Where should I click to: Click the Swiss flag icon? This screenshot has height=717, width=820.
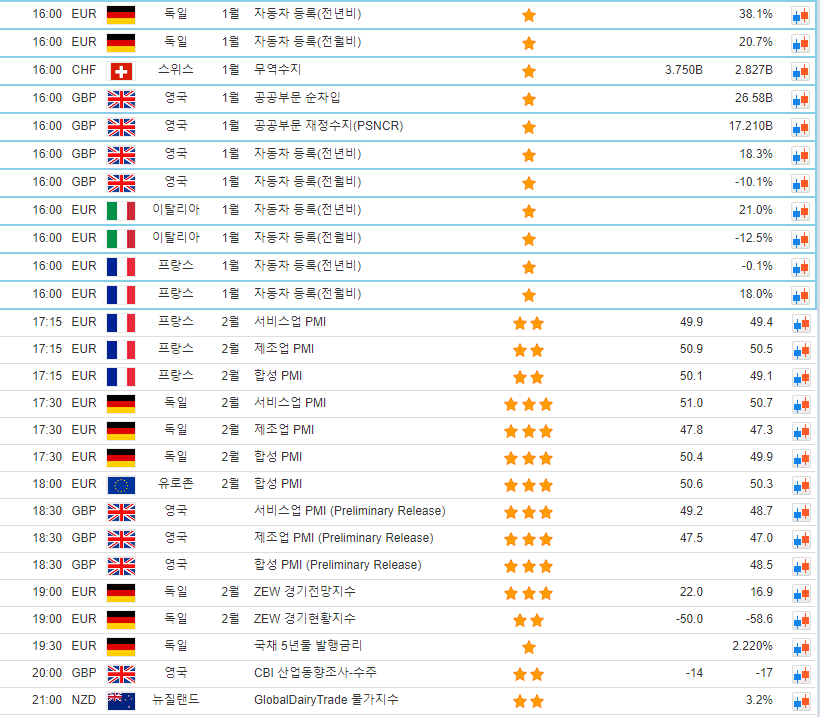click(121, 71)
